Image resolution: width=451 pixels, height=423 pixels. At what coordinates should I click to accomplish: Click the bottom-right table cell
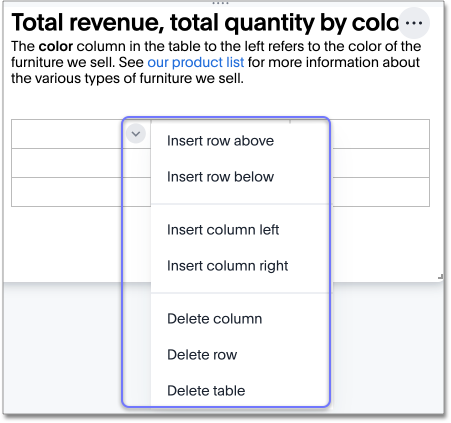click(x=380, y=192)
